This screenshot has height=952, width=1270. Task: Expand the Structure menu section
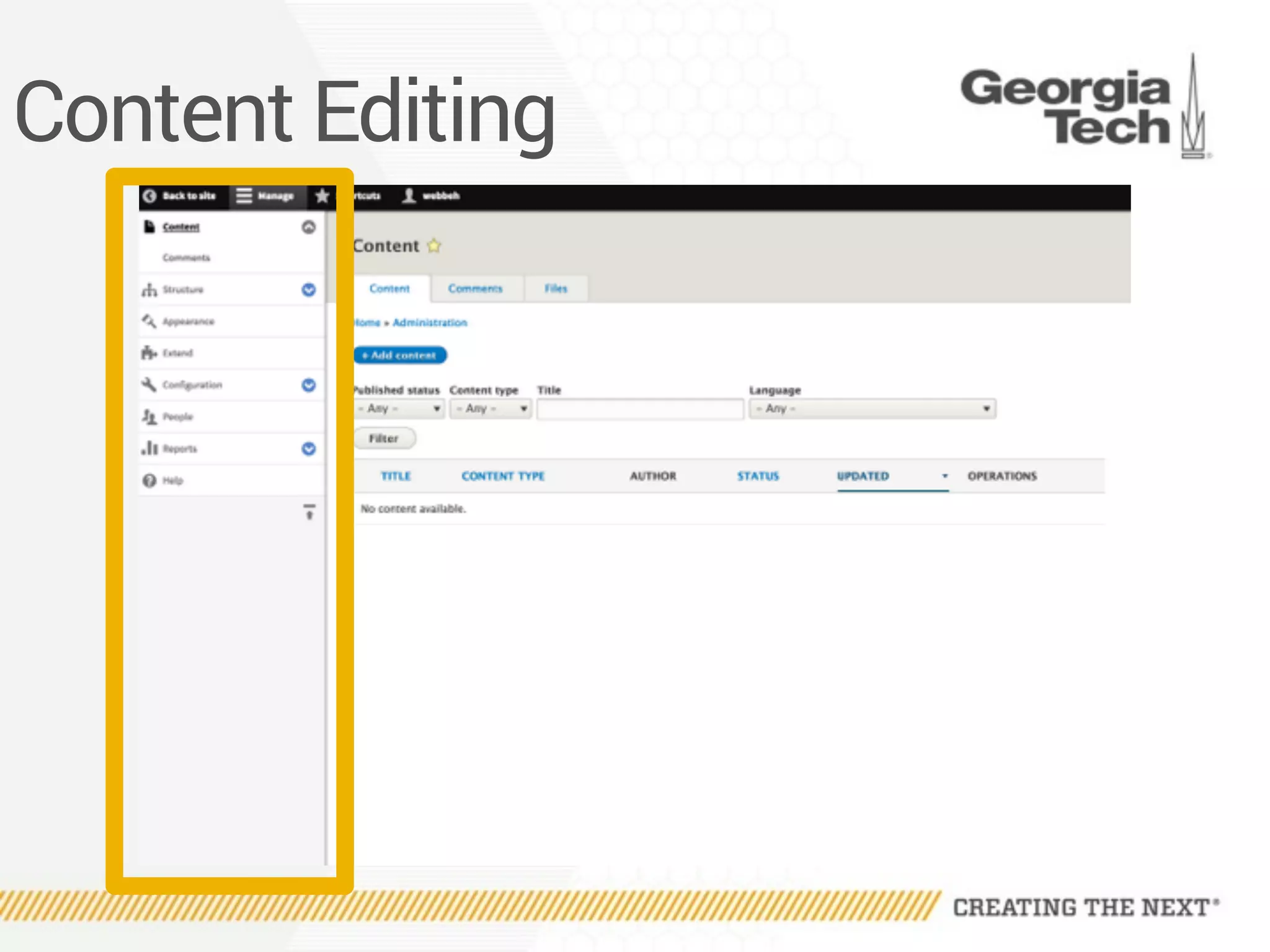click(x=309, y=290)
